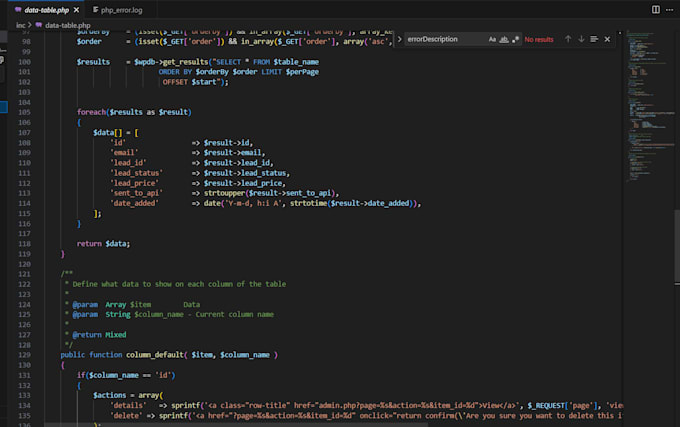Click "if($column_name == 'id')" line
680x427 pixels.
click(x=126, y=375)
